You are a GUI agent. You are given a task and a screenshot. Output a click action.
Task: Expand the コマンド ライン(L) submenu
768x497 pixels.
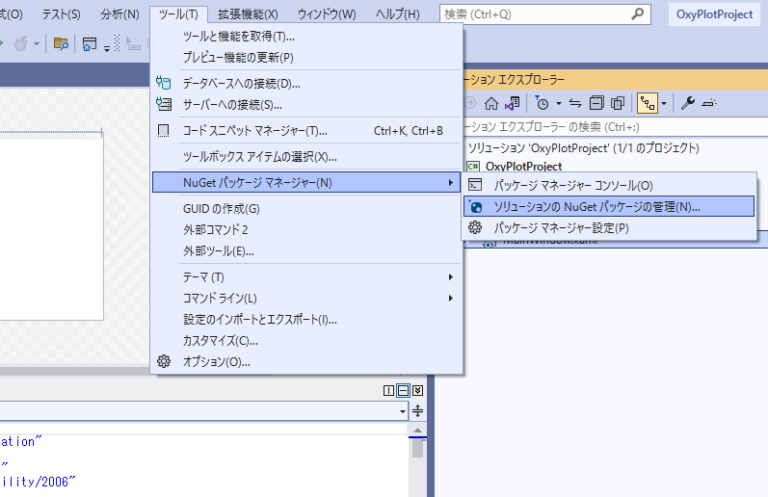pyautogui.click(x=307, y=298)
